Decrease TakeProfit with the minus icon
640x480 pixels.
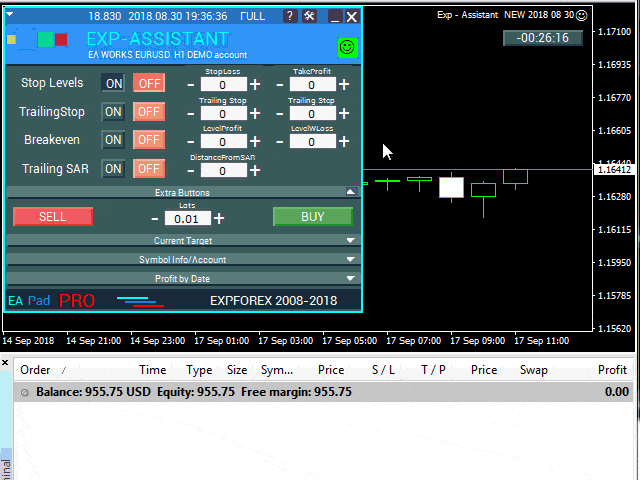[280, 85]
